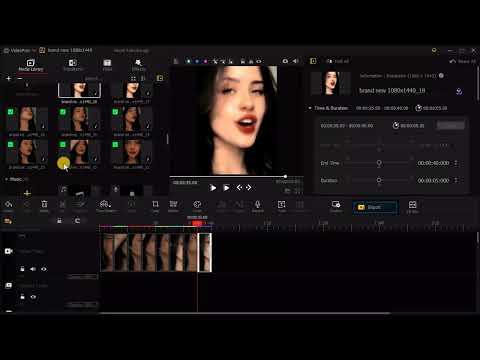Mute preview using the speaker icon
The image size is (480, 360).
pos(296,61)
